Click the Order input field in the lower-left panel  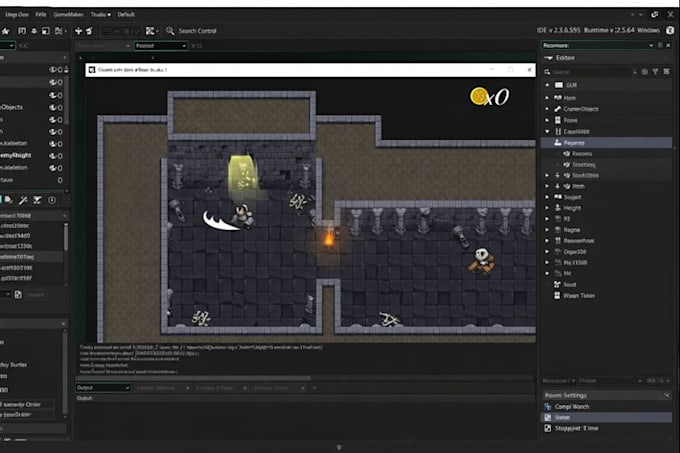(27, 404)
